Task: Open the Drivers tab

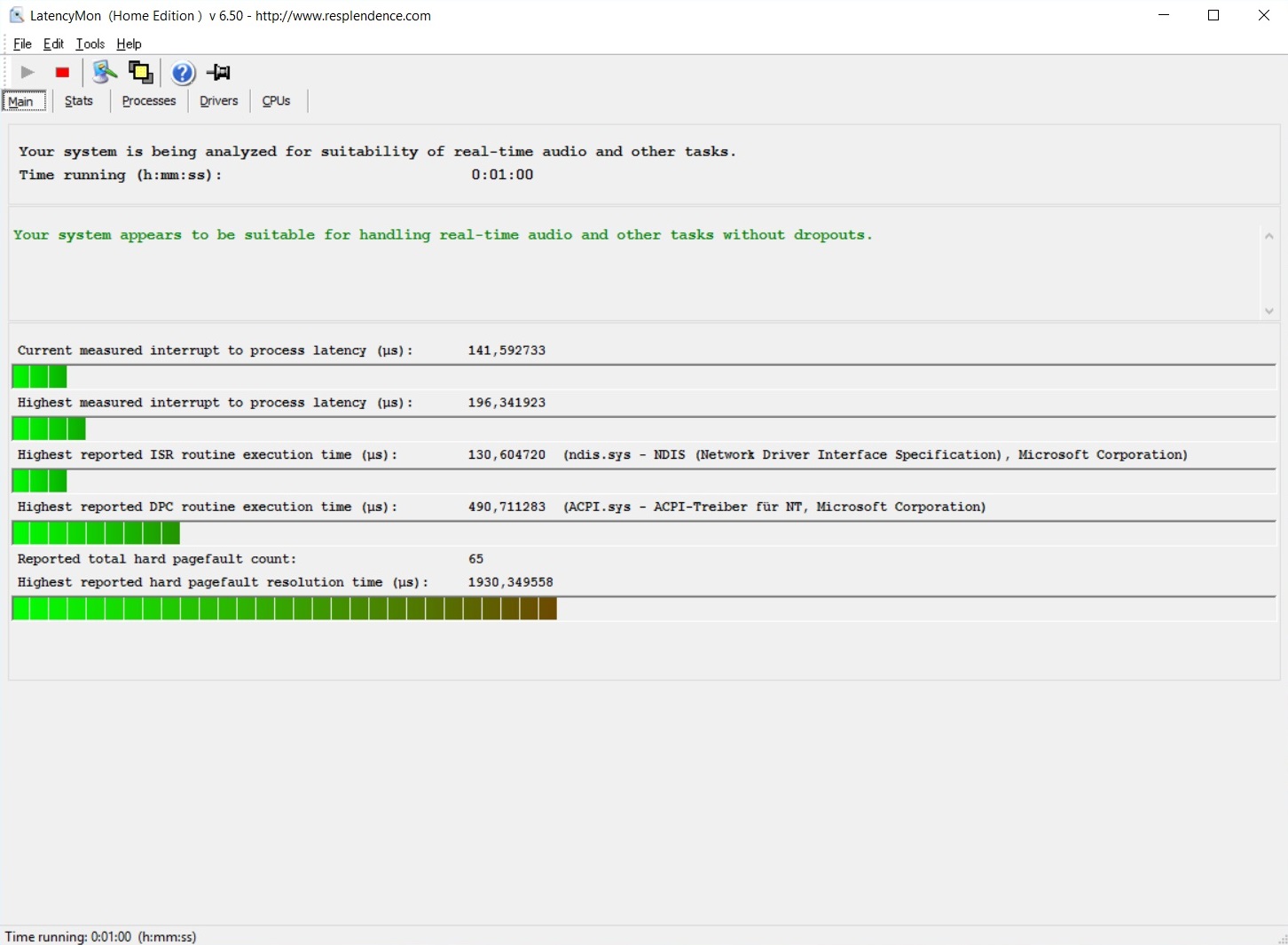Action: pos(218,101)
